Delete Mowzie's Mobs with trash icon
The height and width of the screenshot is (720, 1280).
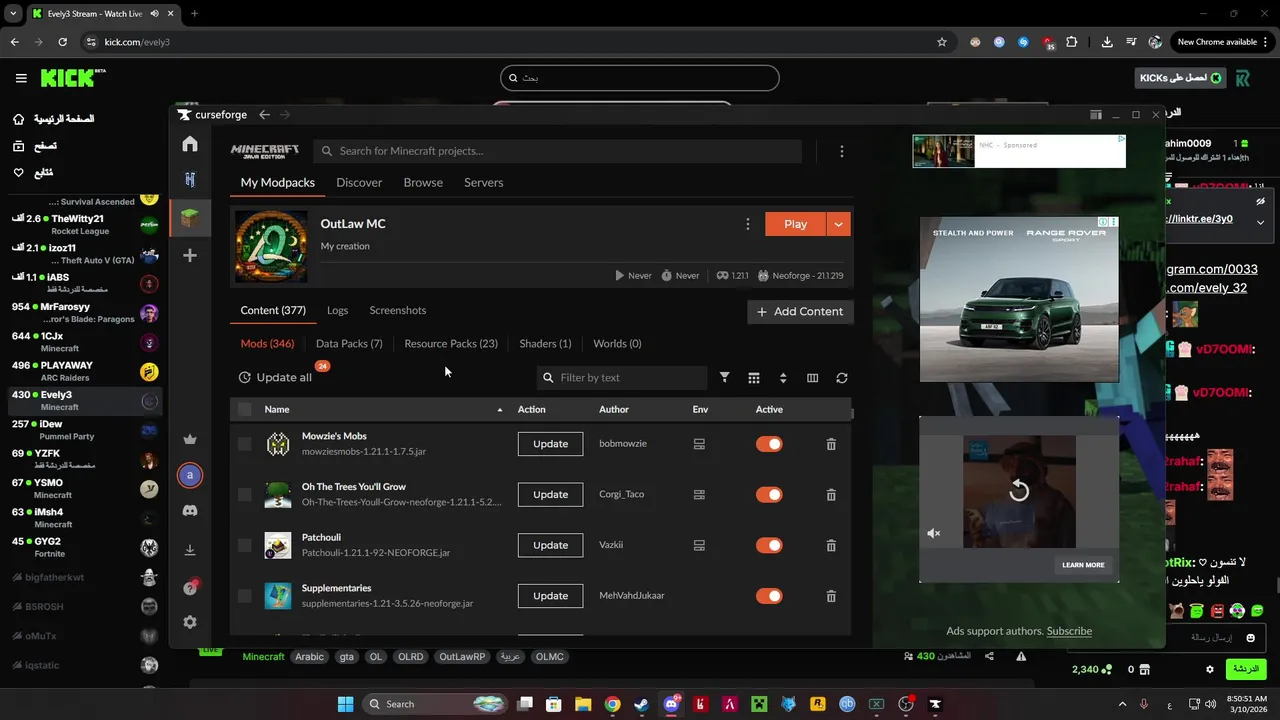click(831, 444)
